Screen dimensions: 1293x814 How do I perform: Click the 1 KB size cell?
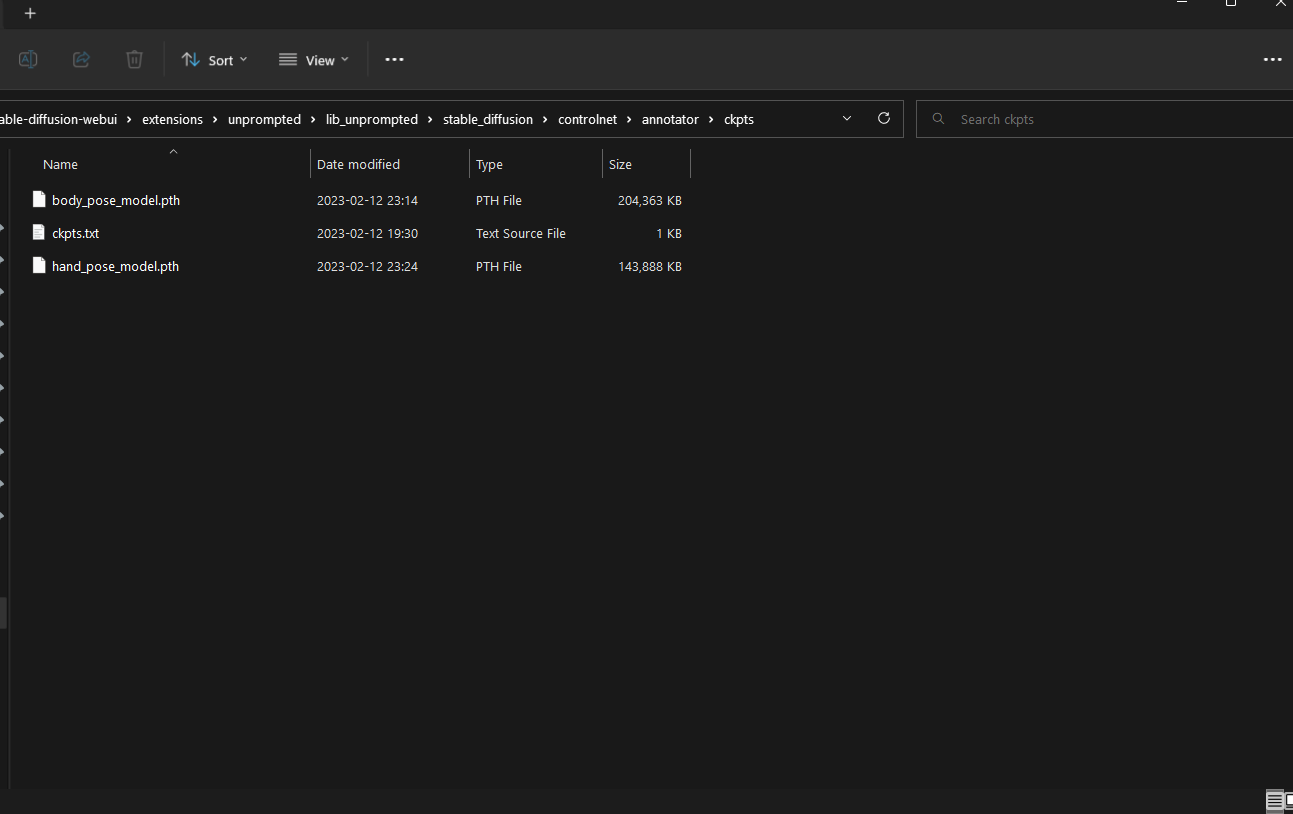pos(669,233)
